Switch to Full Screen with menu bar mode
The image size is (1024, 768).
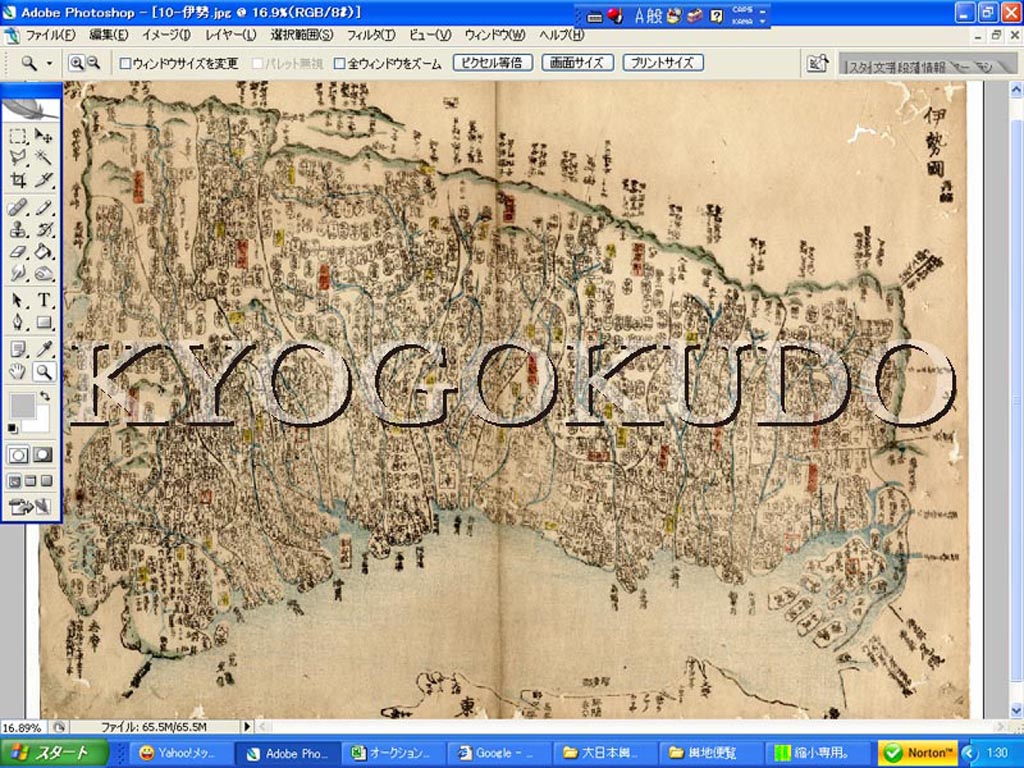[x=31, y=481]
